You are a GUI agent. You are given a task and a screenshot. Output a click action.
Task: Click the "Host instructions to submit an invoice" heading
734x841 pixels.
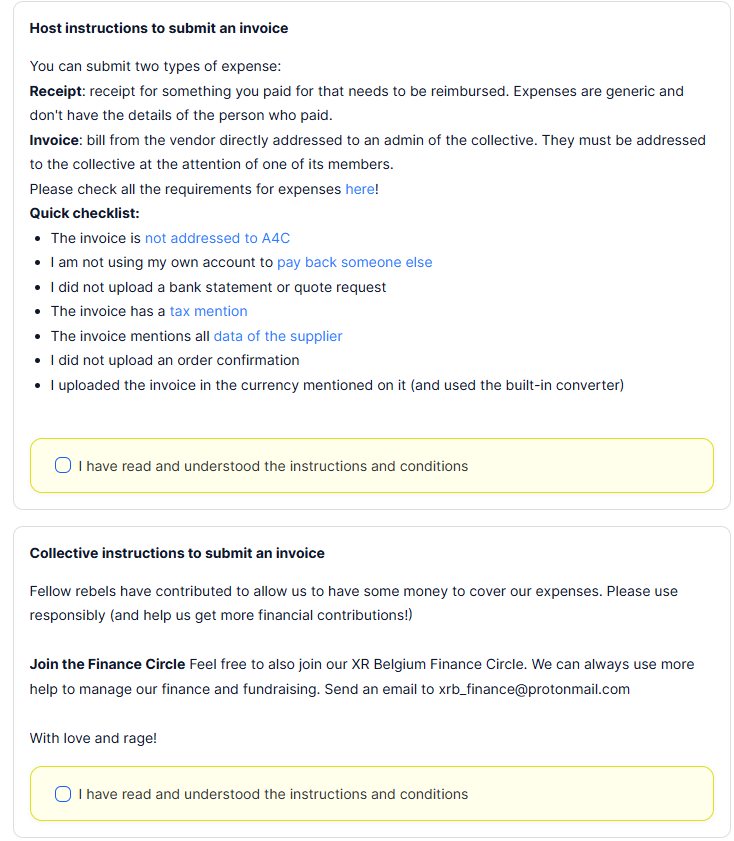tap(159, 28)
